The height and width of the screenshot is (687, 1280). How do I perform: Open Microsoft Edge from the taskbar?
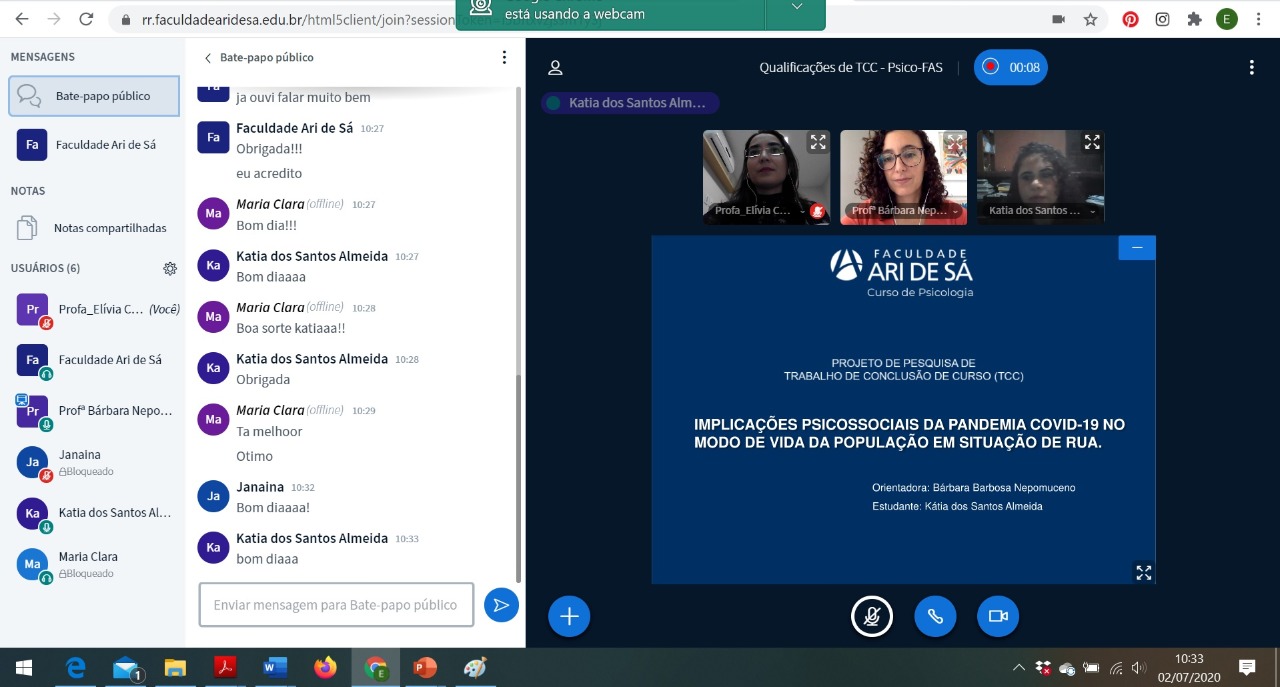click(x=75, y=667)
